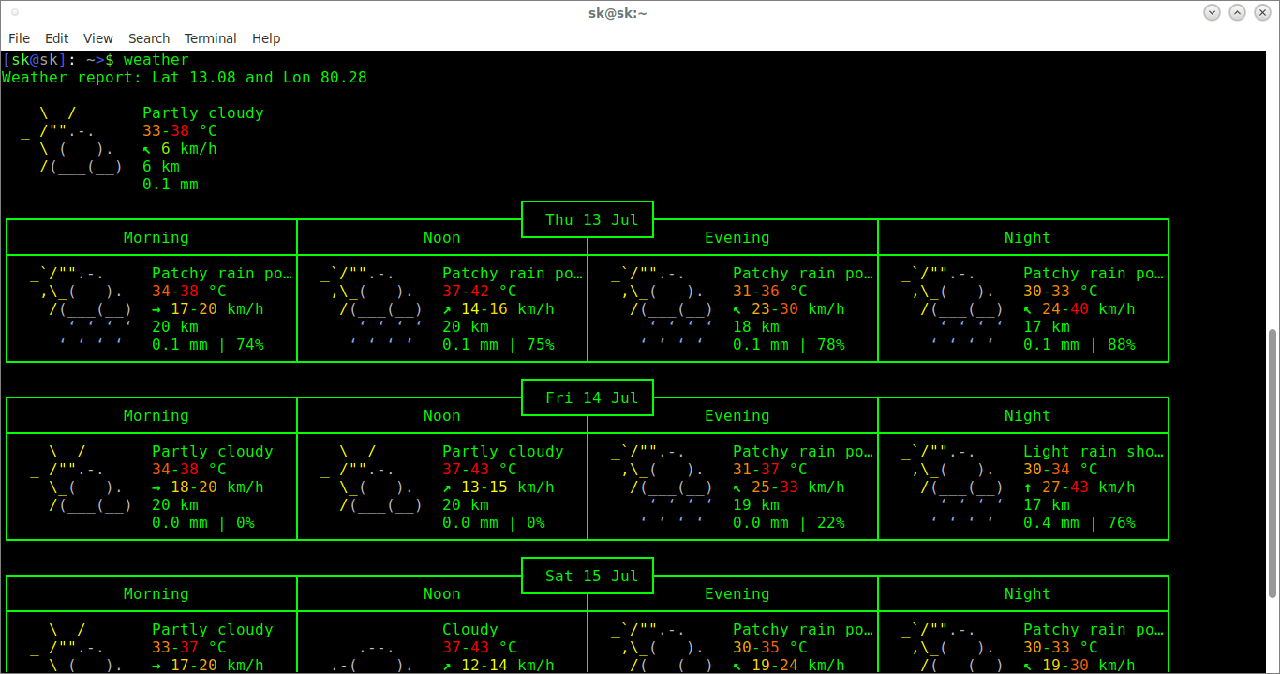Maximize the terminal window
Viewport: 1280px width, 674px height.
[1237, 13]
